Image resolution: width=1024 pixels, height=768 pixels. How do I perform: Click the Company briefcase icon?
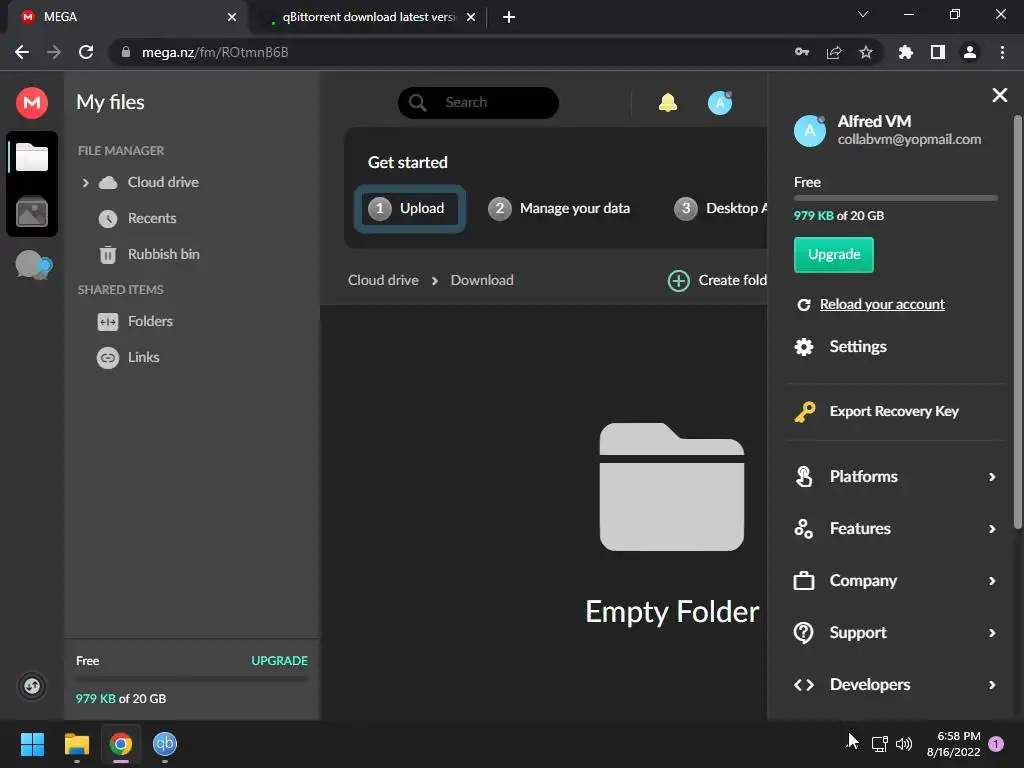click(x=804, y=581)
